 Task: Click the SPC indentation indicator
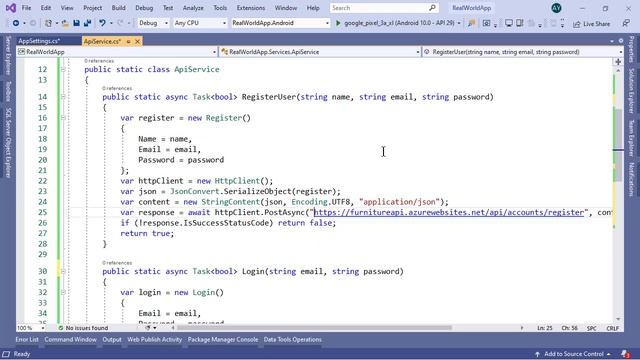[591, 328]
